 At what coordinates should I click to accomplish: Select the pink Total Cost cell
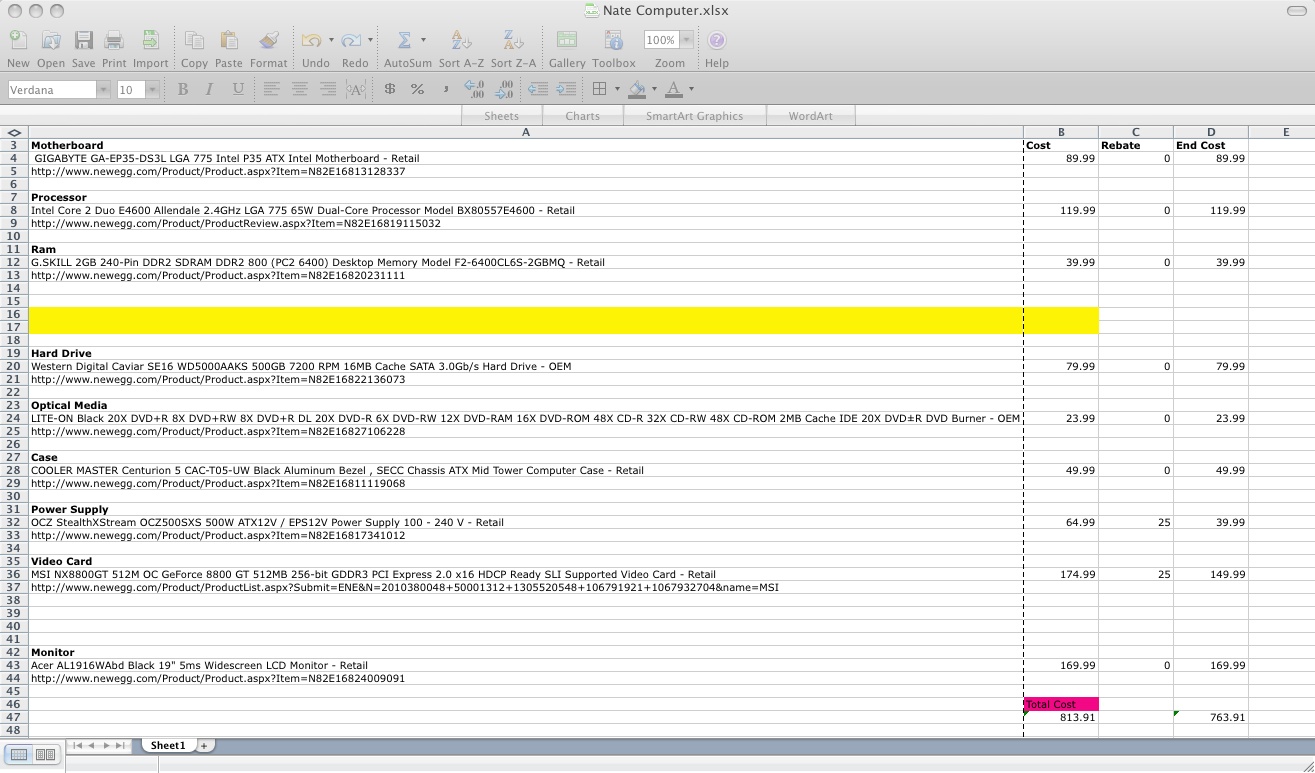tap(1061, 704)
